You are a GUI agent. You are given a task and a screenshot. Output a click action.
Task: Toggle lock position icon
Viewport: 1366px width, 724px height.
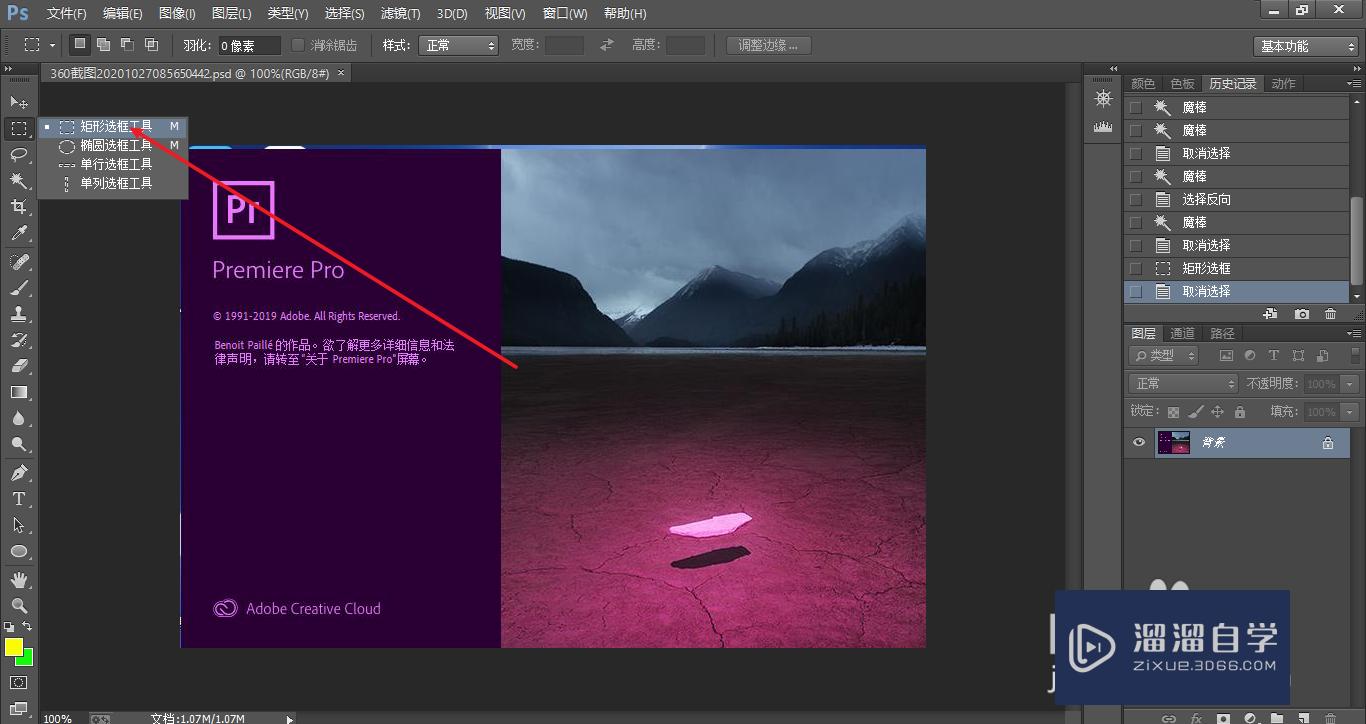(1217, 412)
